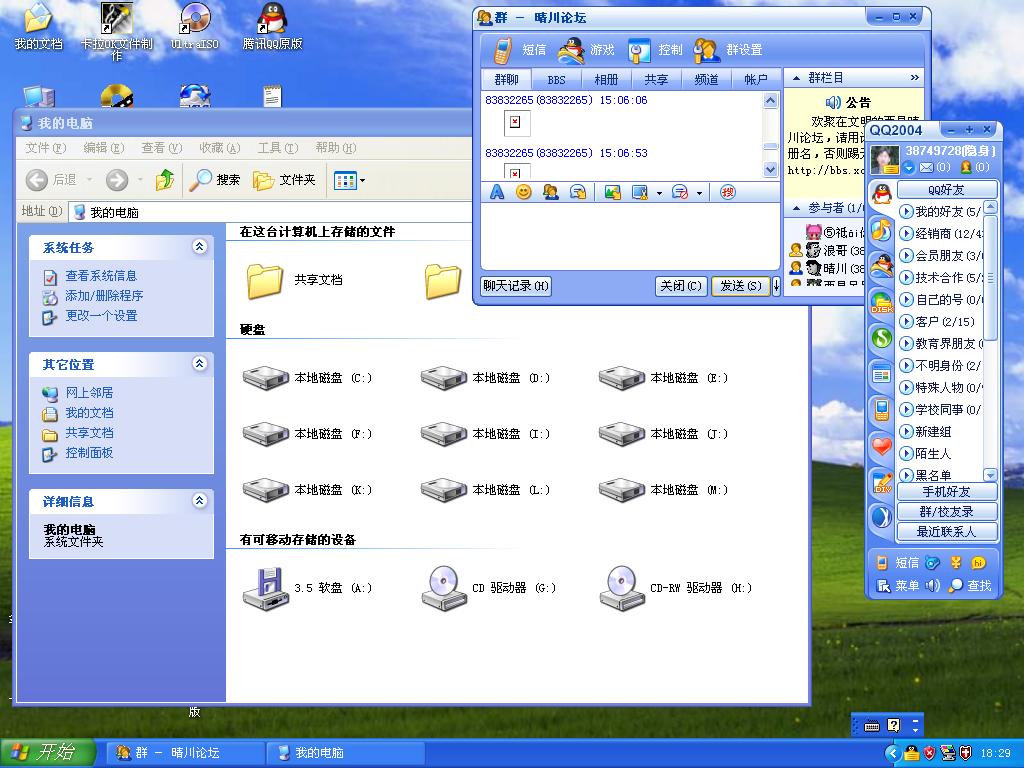Viewport: 1024px width, 768px height.
Task: Open the smiley emoticon picker
Action: pyautogui.click(x=523, y=193)
